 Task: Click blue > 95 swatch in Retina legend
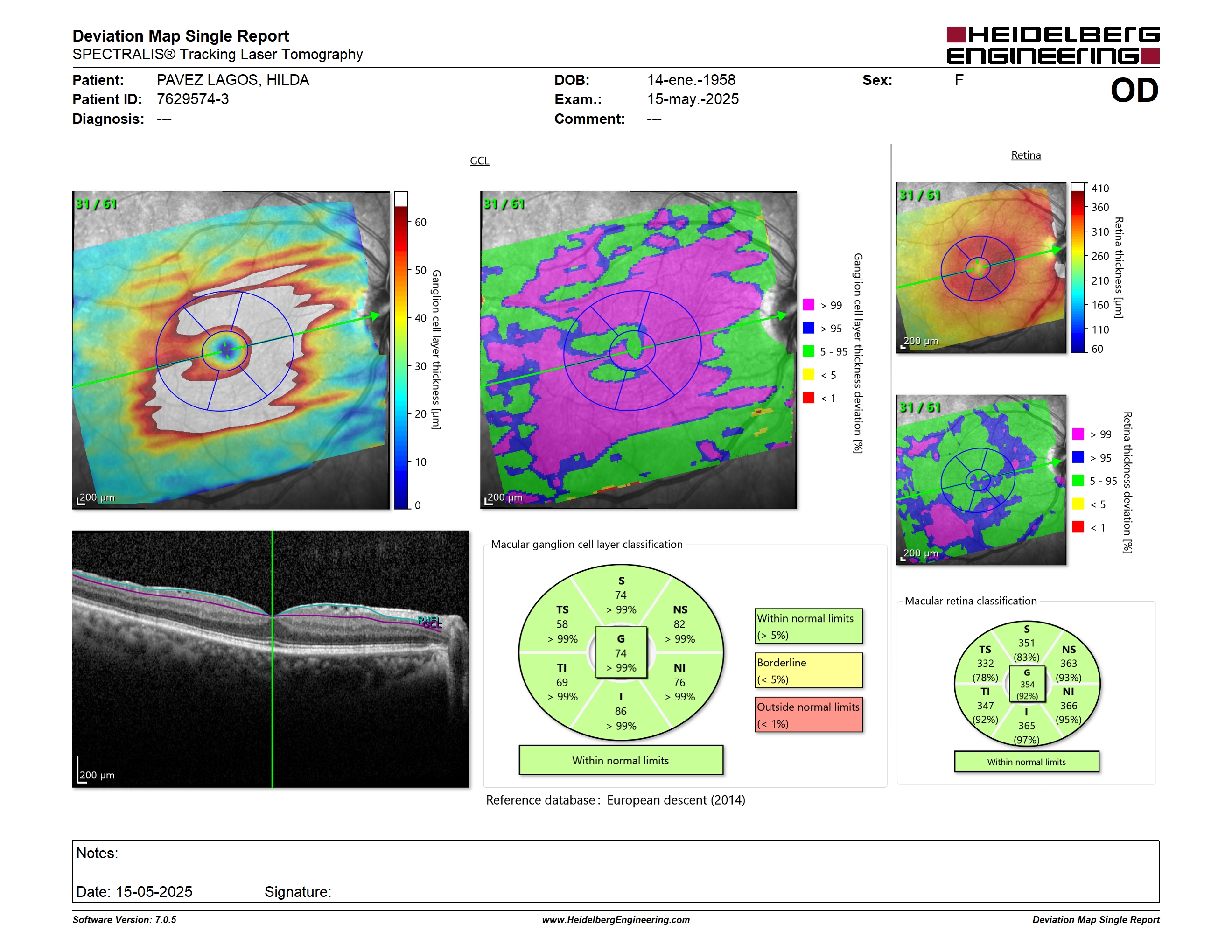pyautogui.click(x=1078, y=457)
